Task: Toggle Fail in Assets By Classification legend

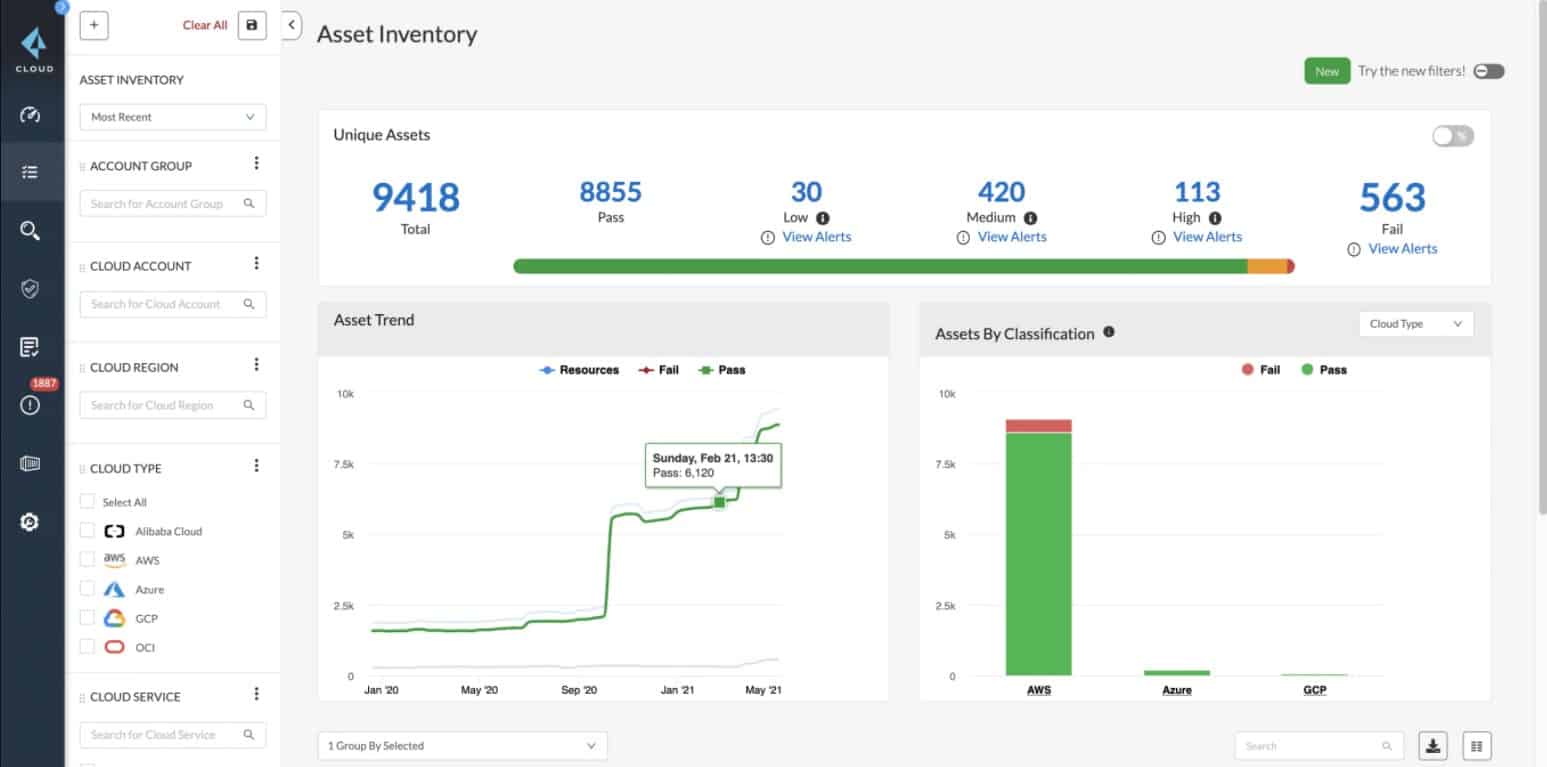Action: pyautogui.click(x=1260, y=370)
